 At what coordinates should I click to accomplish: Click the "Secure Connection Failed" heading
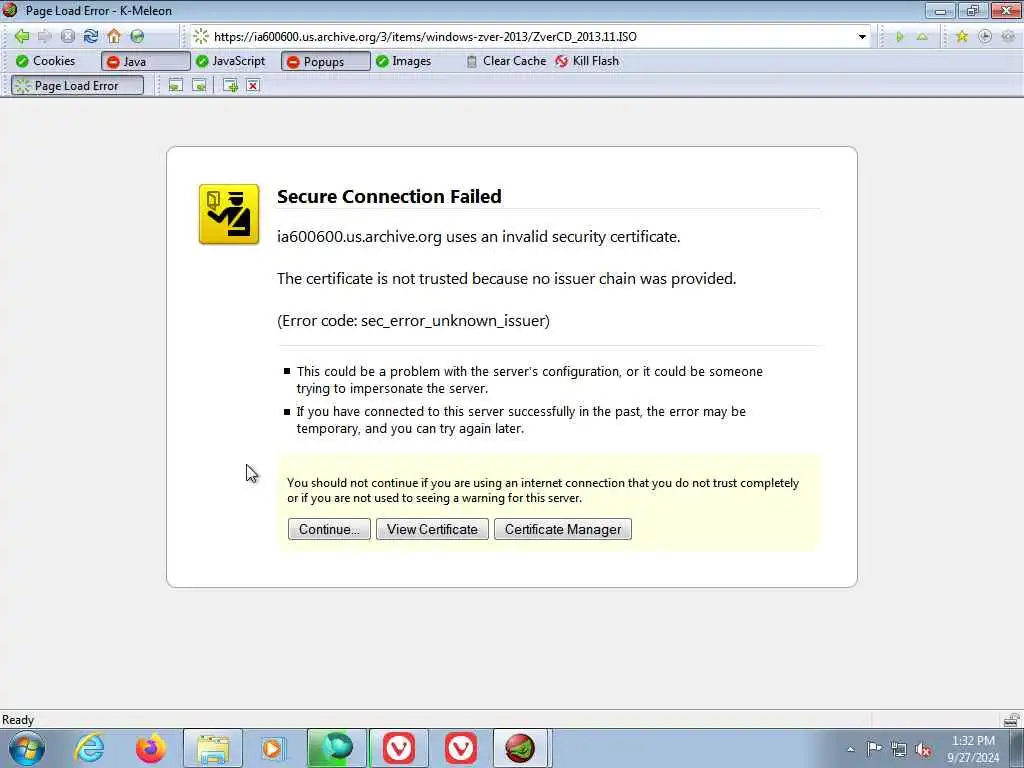point(389,197)
